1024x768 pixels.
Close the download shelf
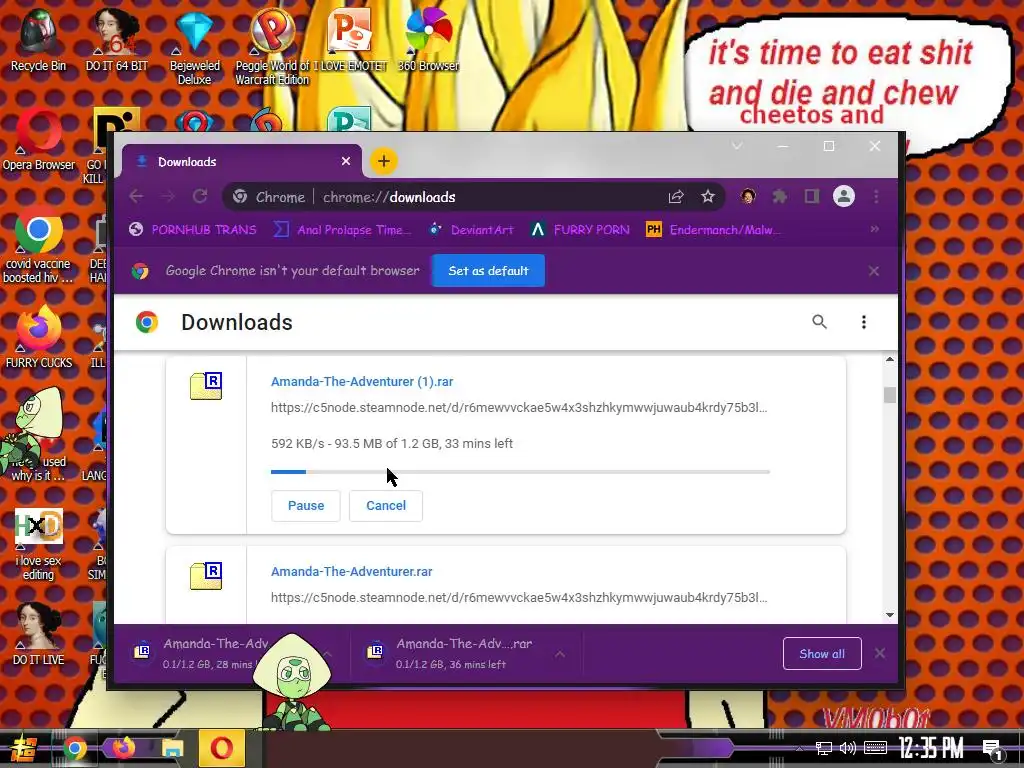point(880,654)
